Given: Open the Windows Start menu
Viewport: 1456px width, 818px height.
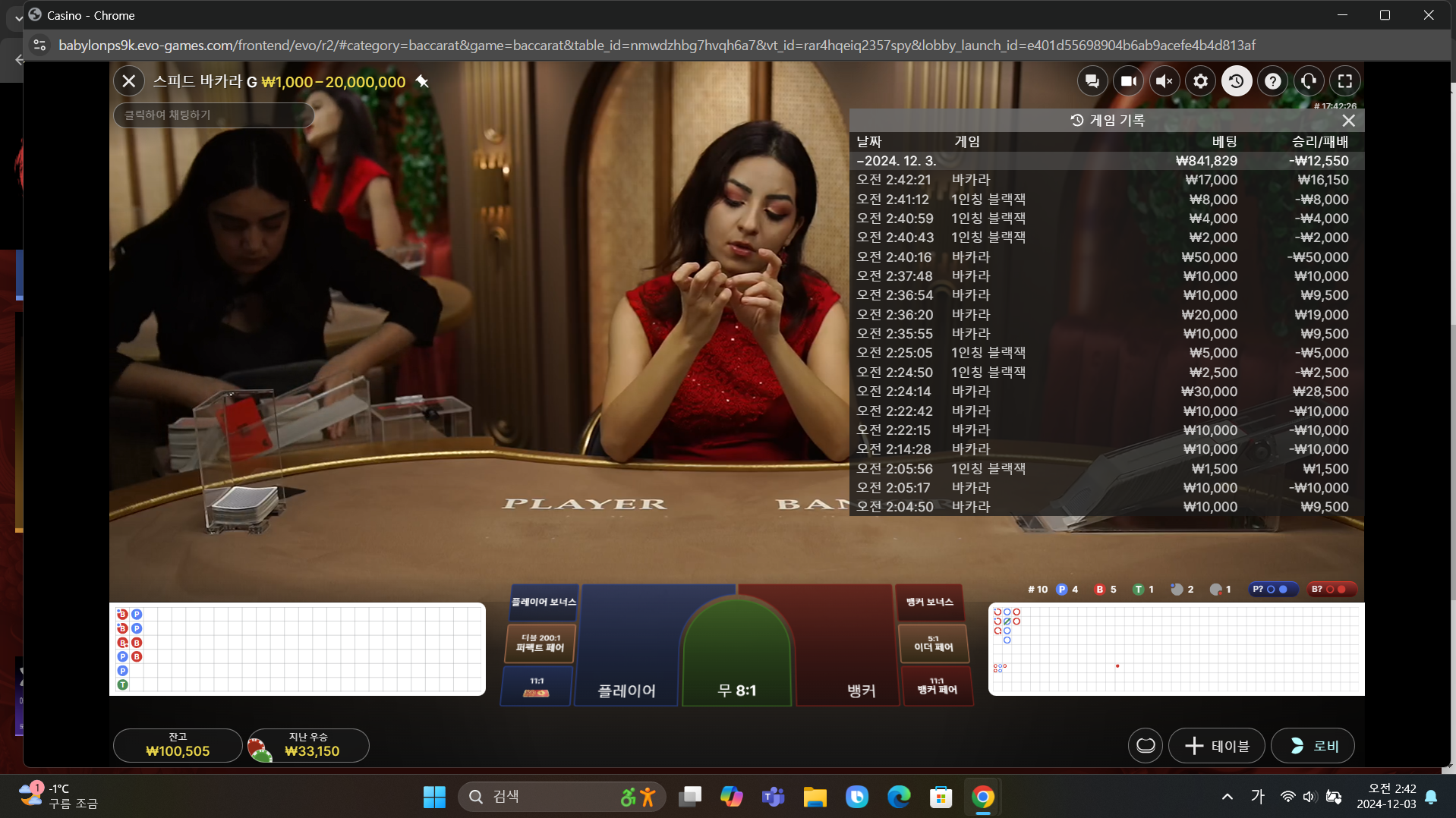Looking at the screenshot, I should coord(434,797).
